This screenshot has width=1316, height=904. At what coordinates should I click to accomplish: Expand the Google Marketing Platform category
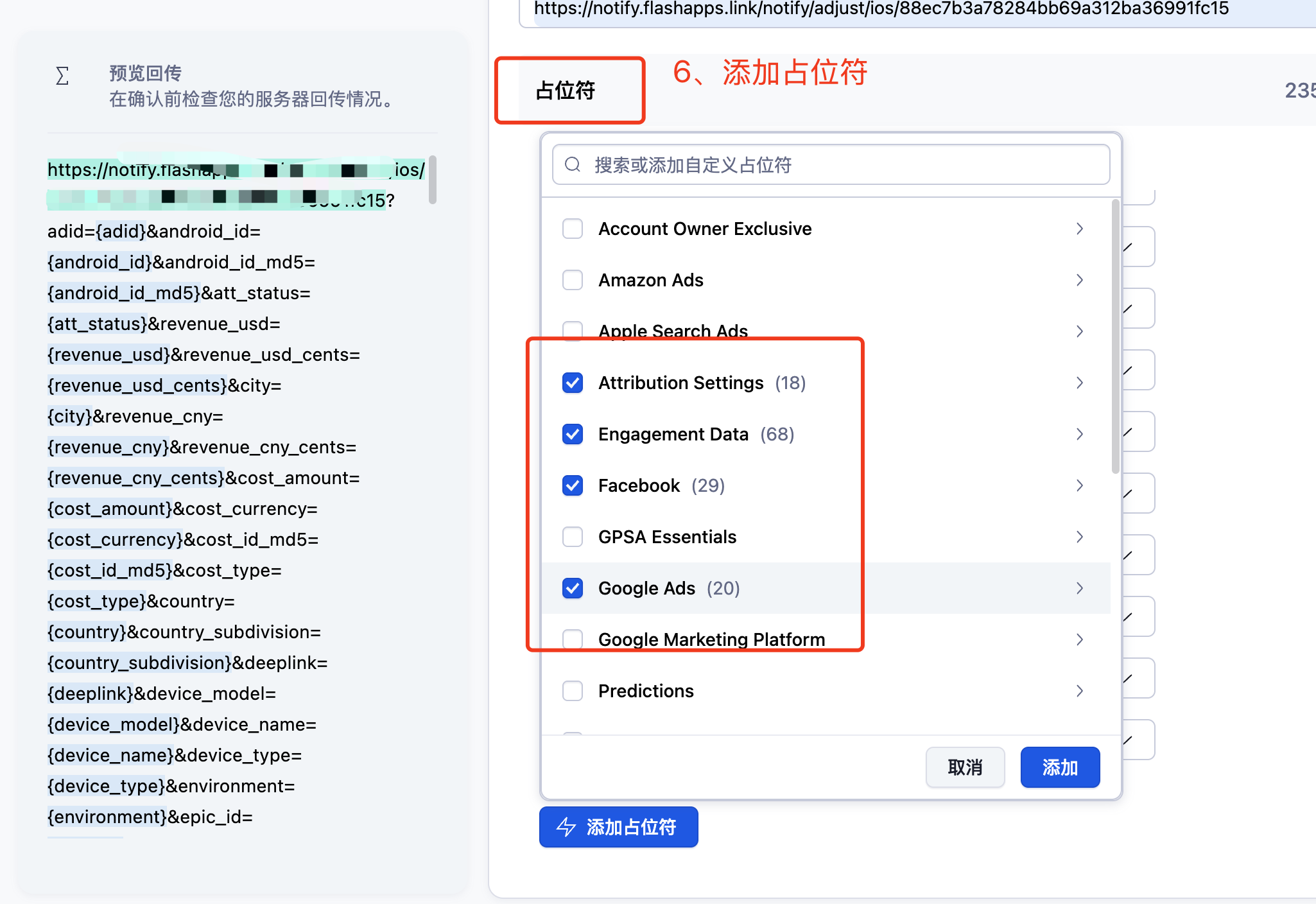point(1079,639)
